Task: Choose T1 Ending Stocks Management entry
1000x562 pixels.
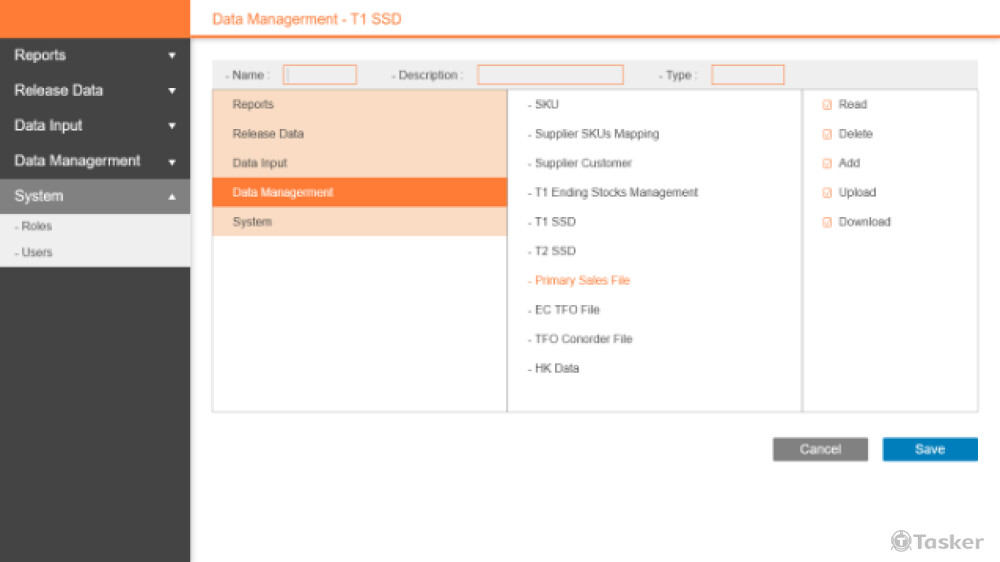Action: click(x=616, y=193)
